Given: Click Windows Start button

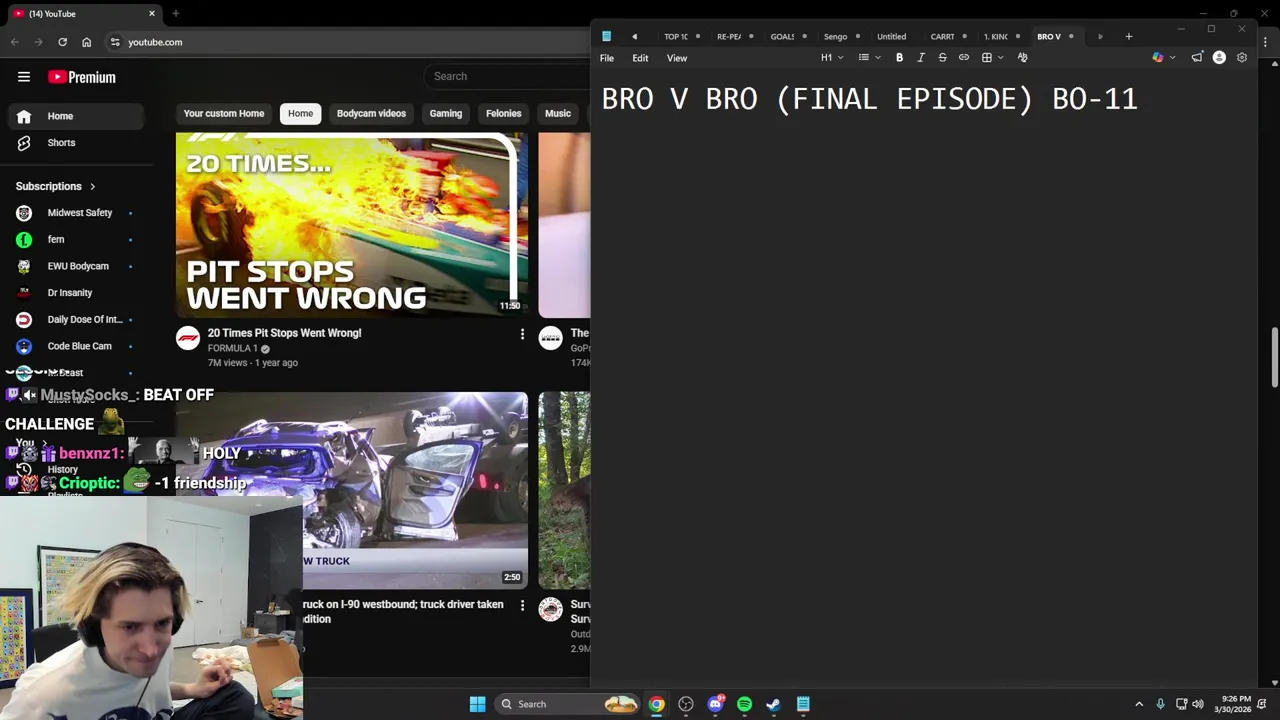Looking at the screenshot, I should pos(477,704).
